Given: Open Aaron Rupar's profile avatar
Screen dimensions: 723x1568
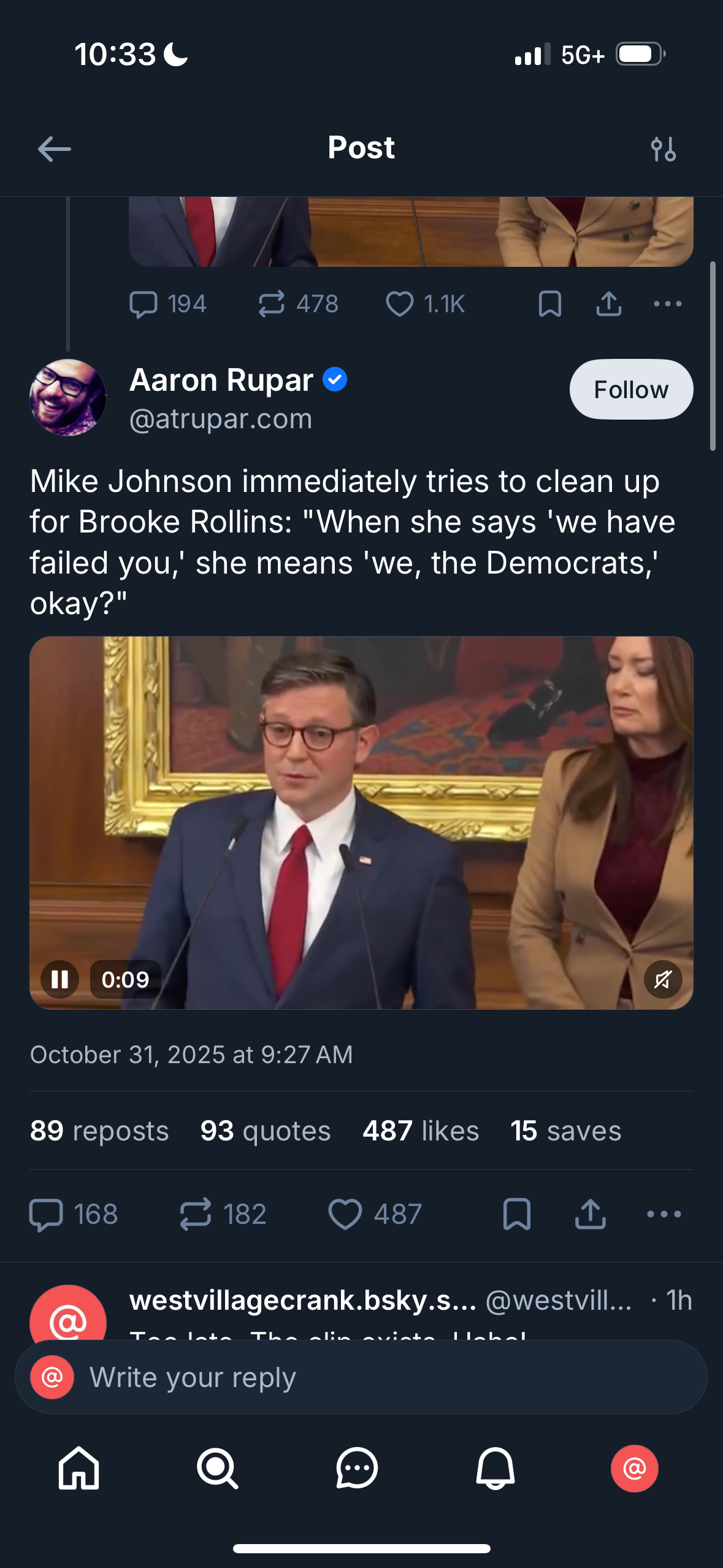Looking at the screenshot, I should coord(68,398).
